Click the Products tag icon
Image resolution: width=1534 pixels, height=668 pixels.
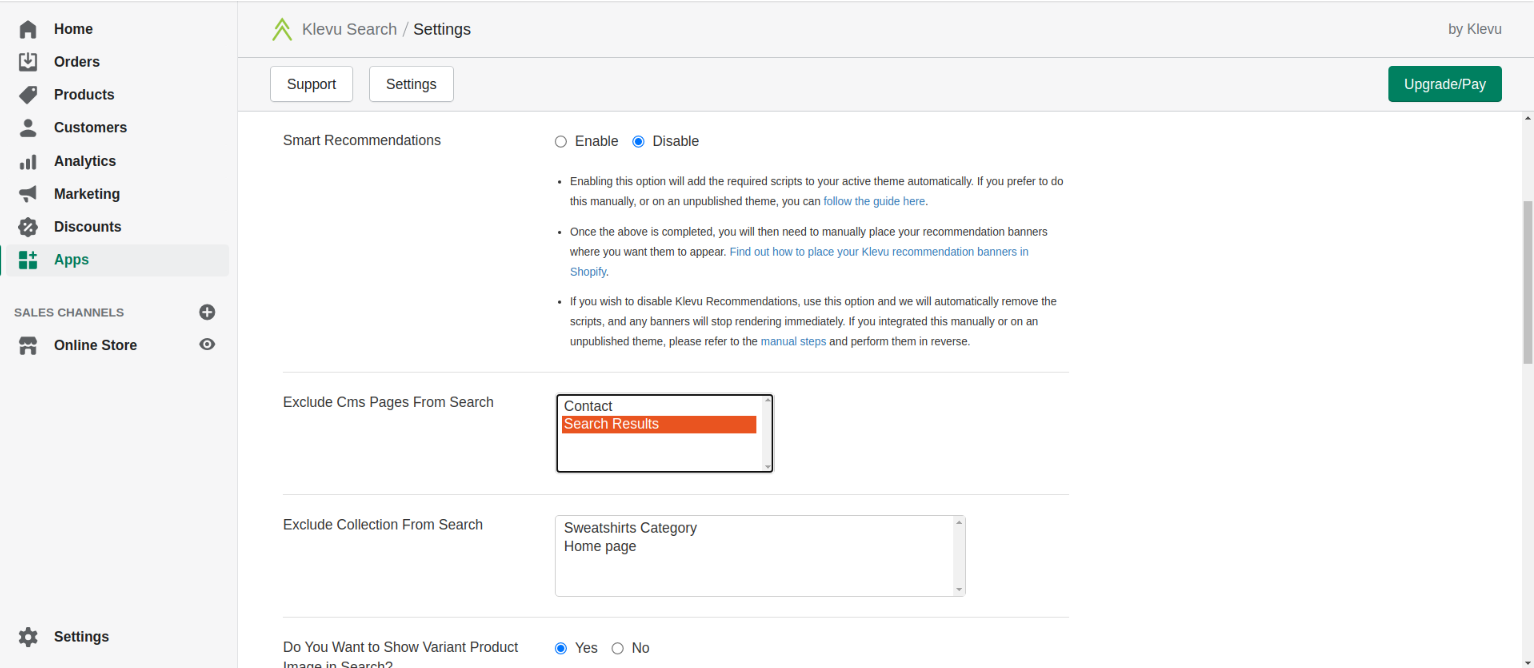tap(28, 95)
